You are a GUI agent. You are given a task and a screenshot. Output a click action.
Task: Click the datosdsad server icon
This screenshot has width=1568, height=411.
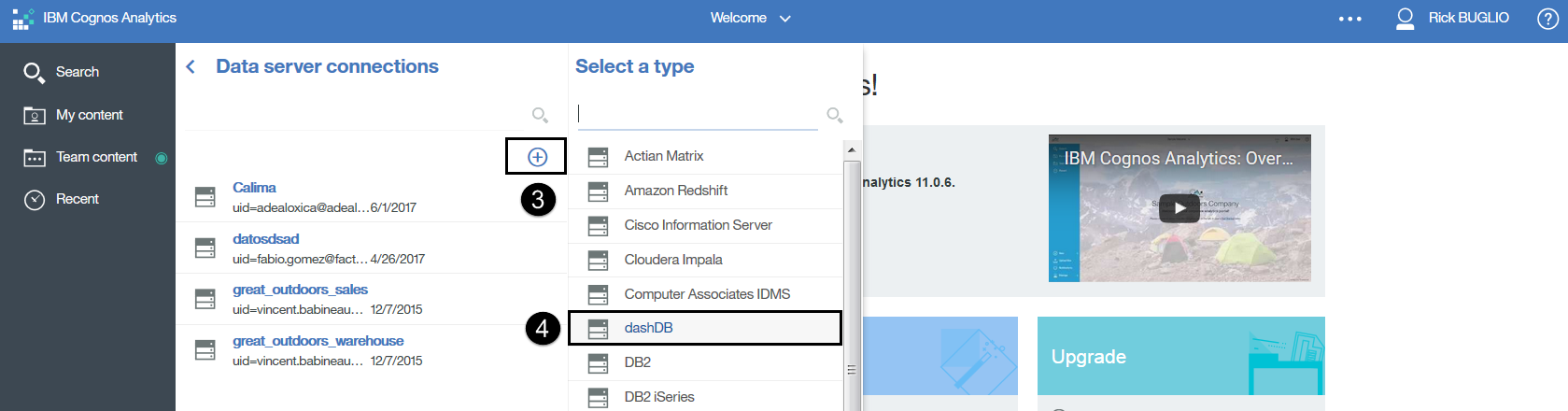pos(205,248)
